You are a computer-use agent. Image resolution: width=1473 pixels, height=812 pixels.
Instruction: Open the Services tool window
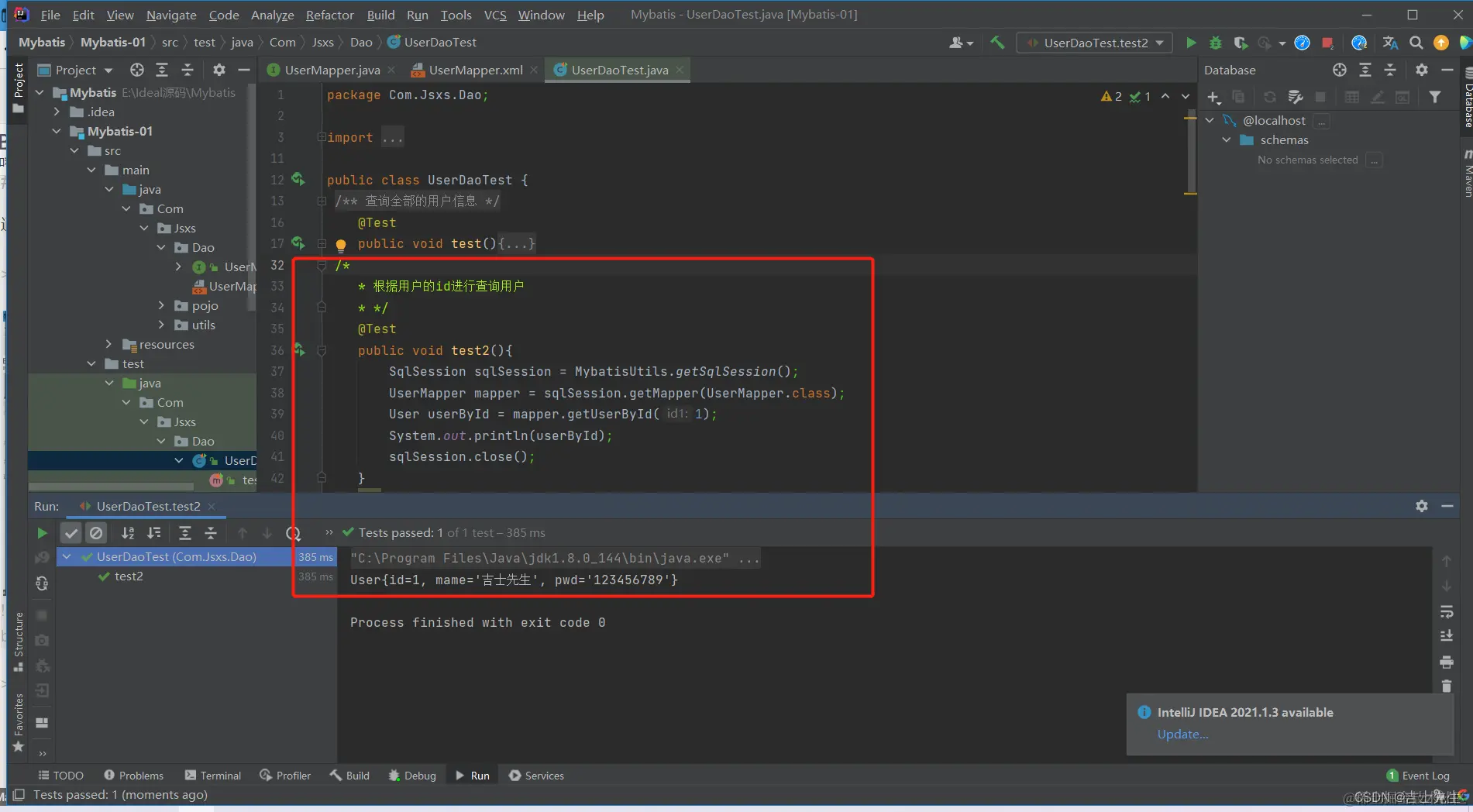(536, 776)
